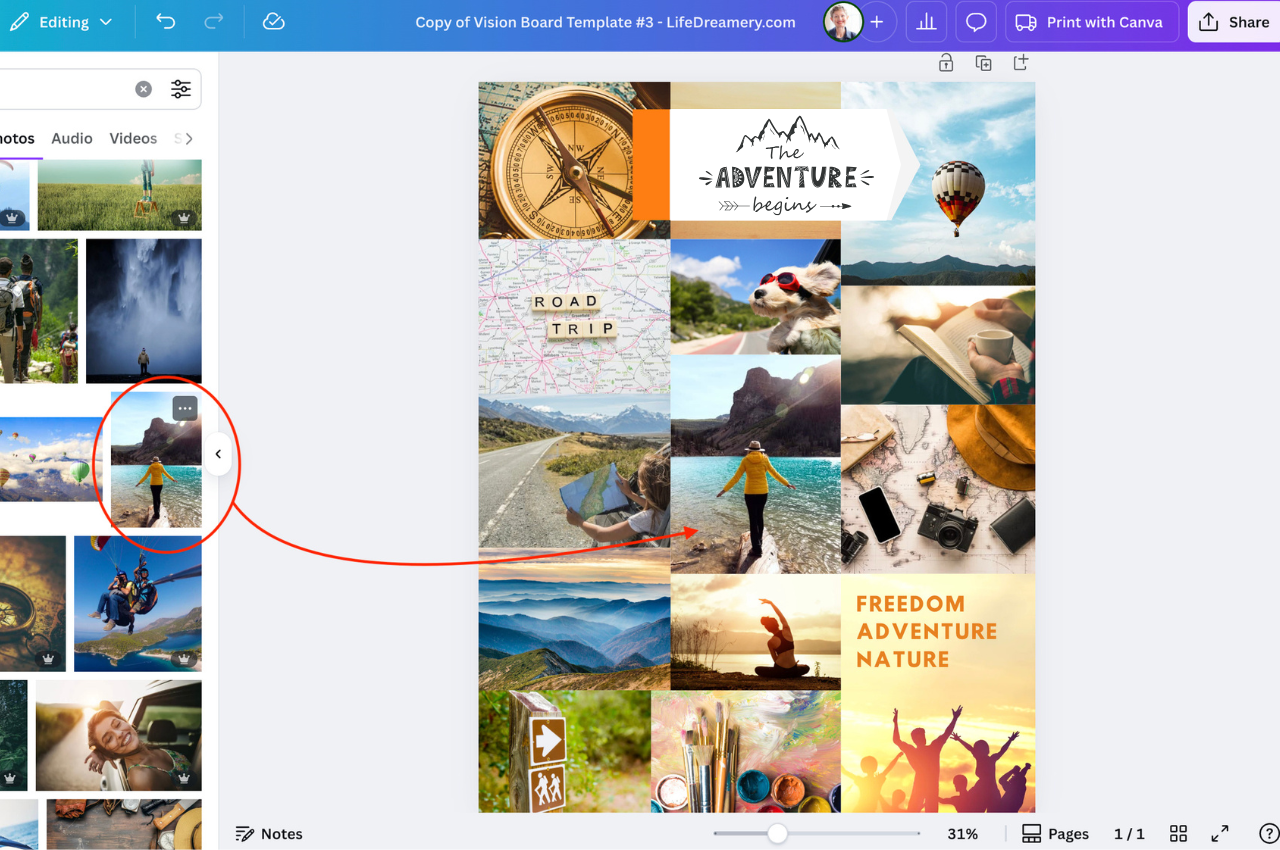Open the Pages view button
The image size is (1280, 850).
[1055, 834]
